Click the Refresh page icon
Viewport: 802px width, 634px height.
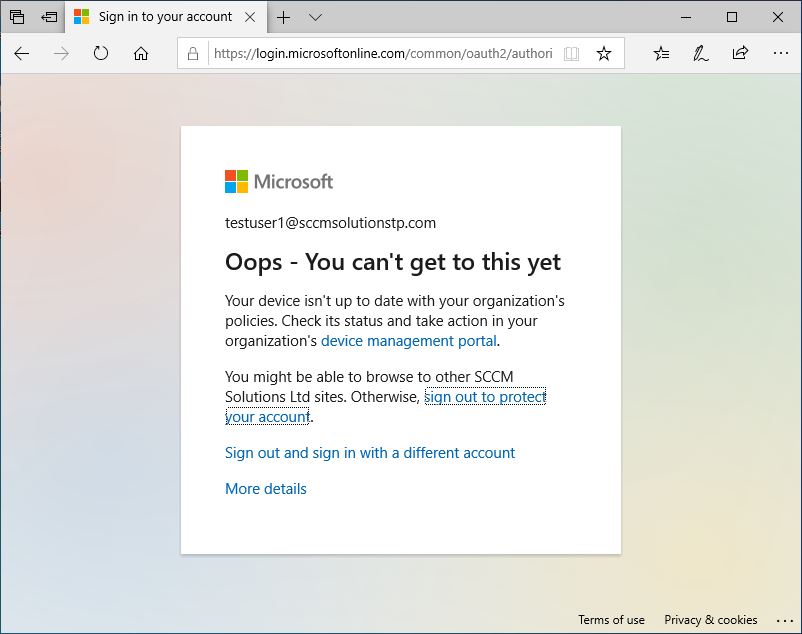101,54
